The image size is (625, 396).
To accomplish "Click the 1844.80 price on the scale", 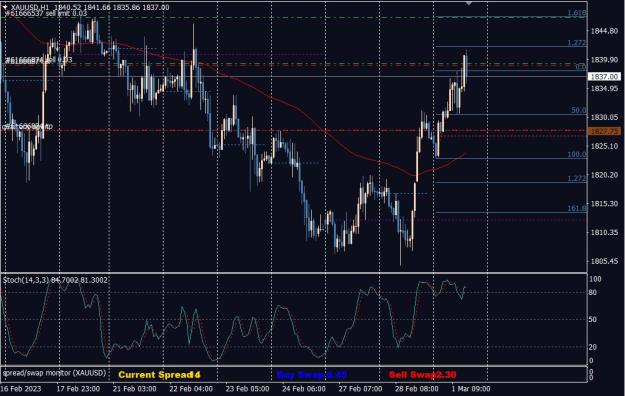I will point(604,31).
